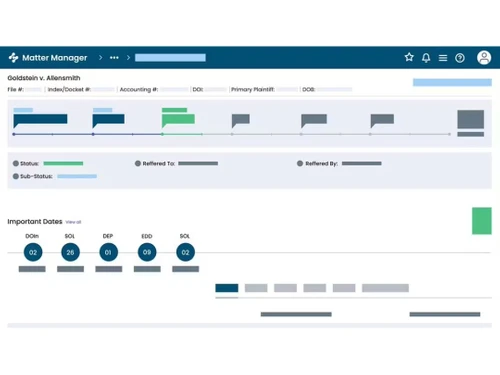Select the DEP date circle 01
This screenshot has width=500, height=375.
108,252
